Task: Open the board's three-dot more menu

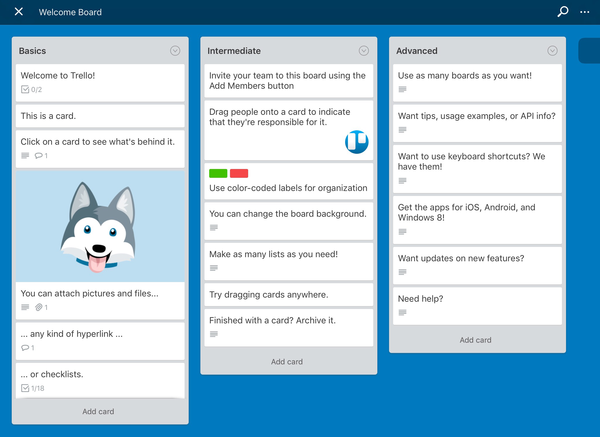Action: [584, 12]
